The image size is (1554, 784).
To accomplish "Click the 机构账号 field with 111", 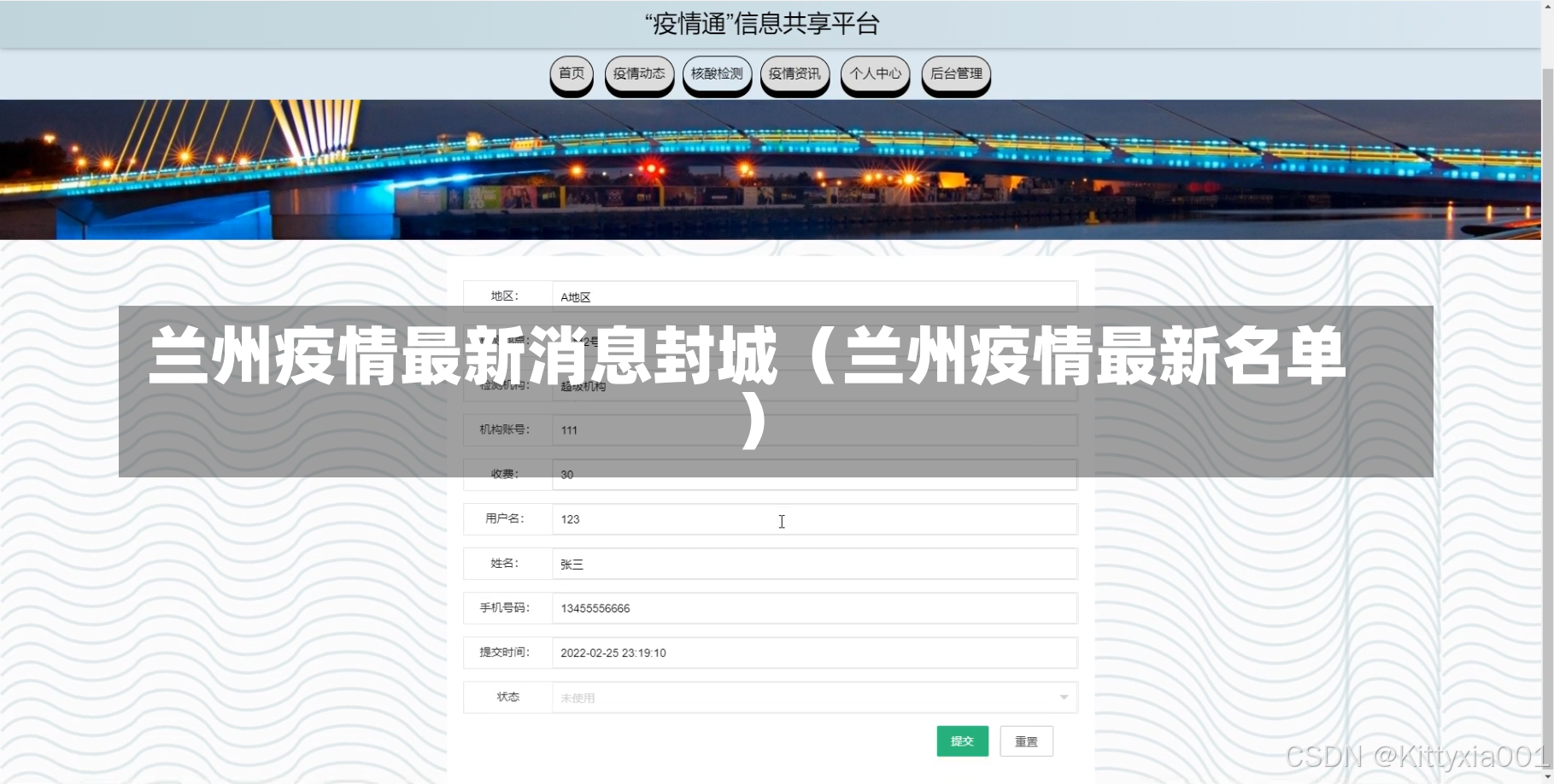I will click(814, 430).
